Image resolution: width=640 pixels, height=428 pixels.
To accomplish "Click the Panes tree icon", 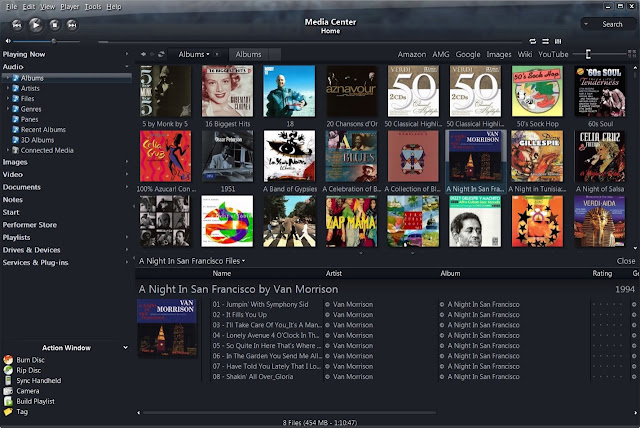I will coord(16,119).
